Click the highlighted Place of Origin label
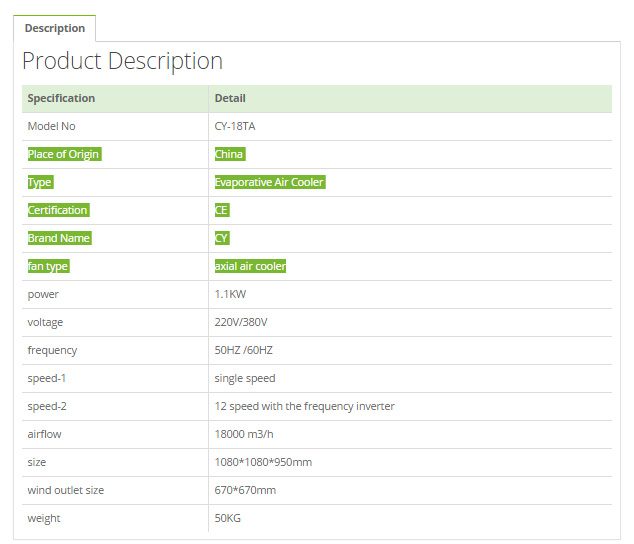This screenshot has width=634, height=544. [x=64, y=154]
